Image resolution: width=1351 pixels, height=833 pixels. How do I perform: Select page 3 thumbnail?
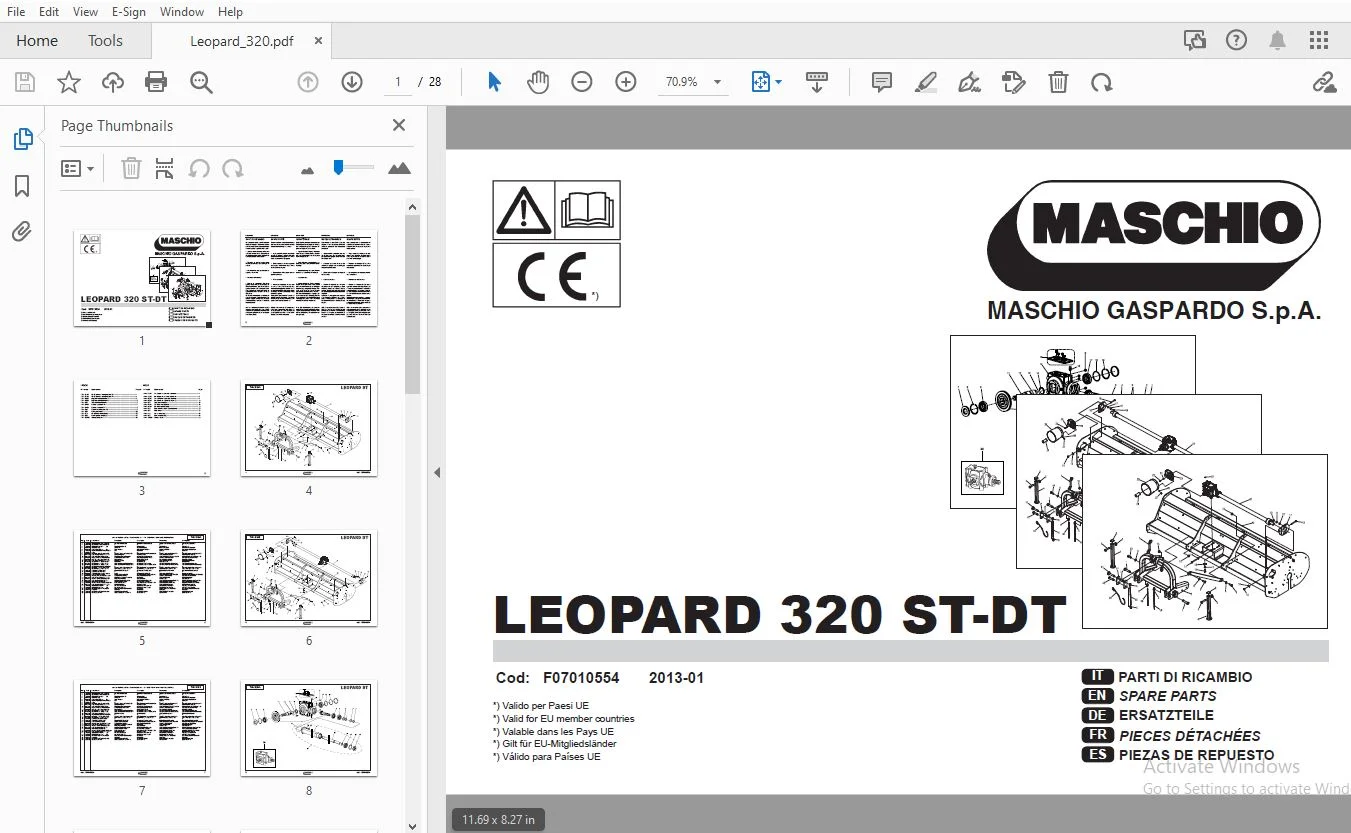(x=142, y=428)
